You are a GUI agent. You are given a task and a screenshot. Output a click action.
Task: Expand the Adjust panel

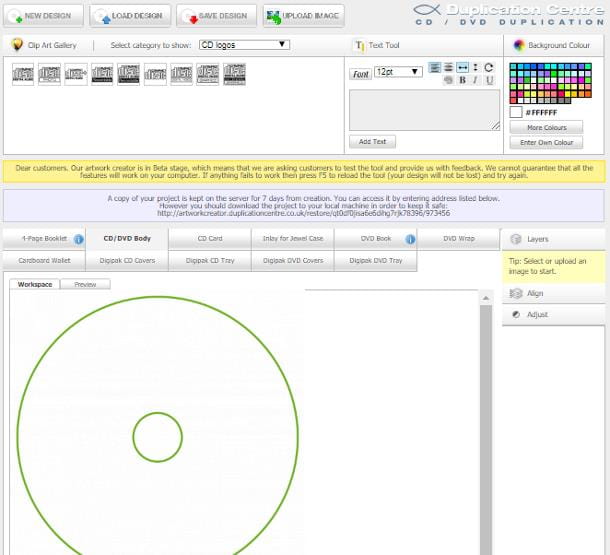(555, 315)
